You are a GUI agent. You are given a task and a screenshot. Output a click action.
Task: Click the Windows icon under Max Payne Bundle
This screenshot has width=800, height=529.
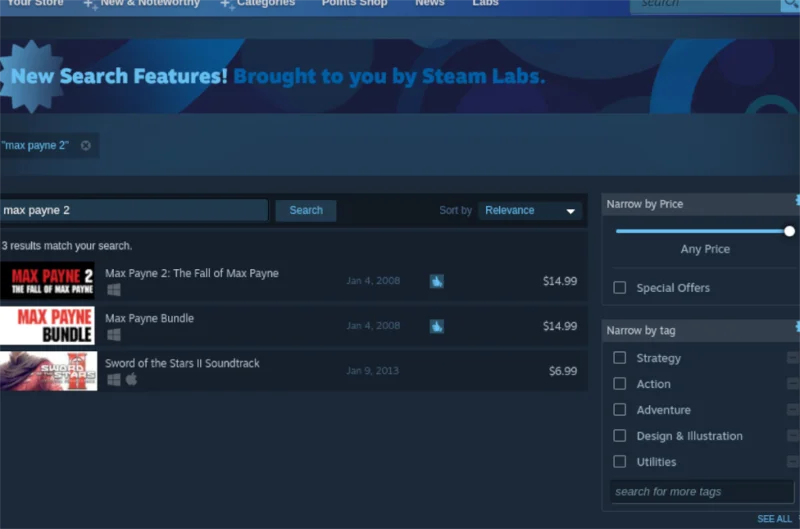coord(114,335)
